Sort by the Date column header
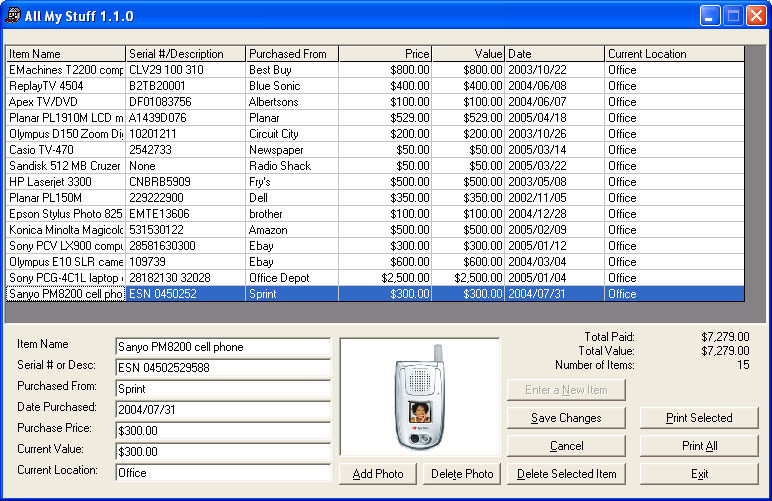This screenshot has width=772, height=501. [x=555, y=54]
